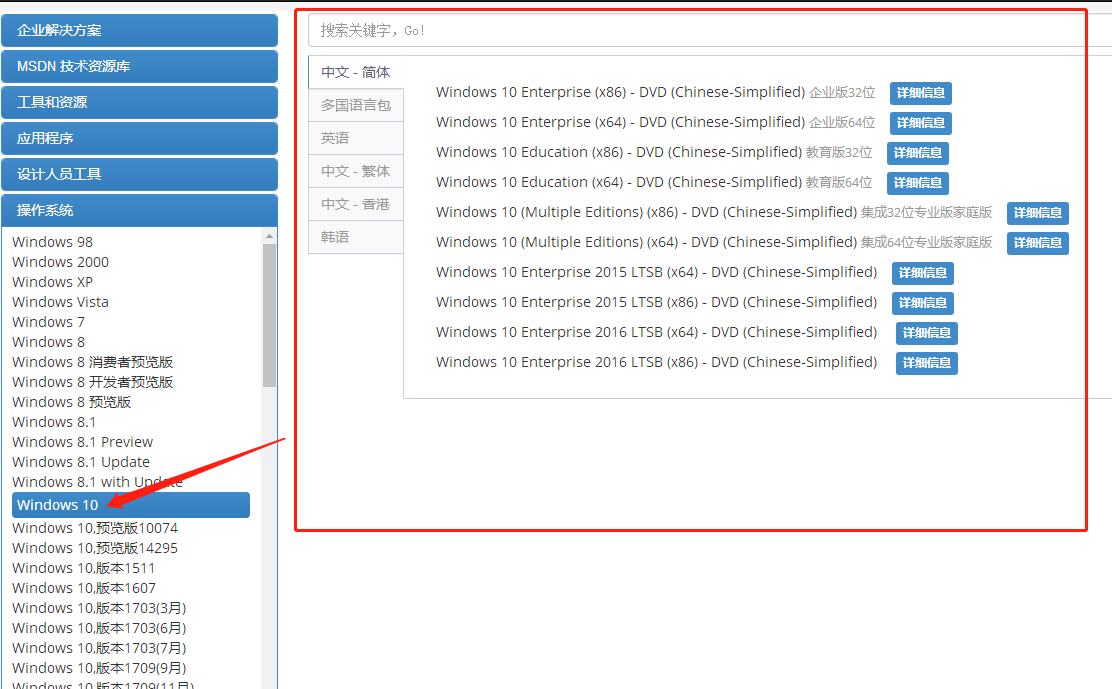
Task: Select Windows 7 in the sidebar
Action: (48, 321)
